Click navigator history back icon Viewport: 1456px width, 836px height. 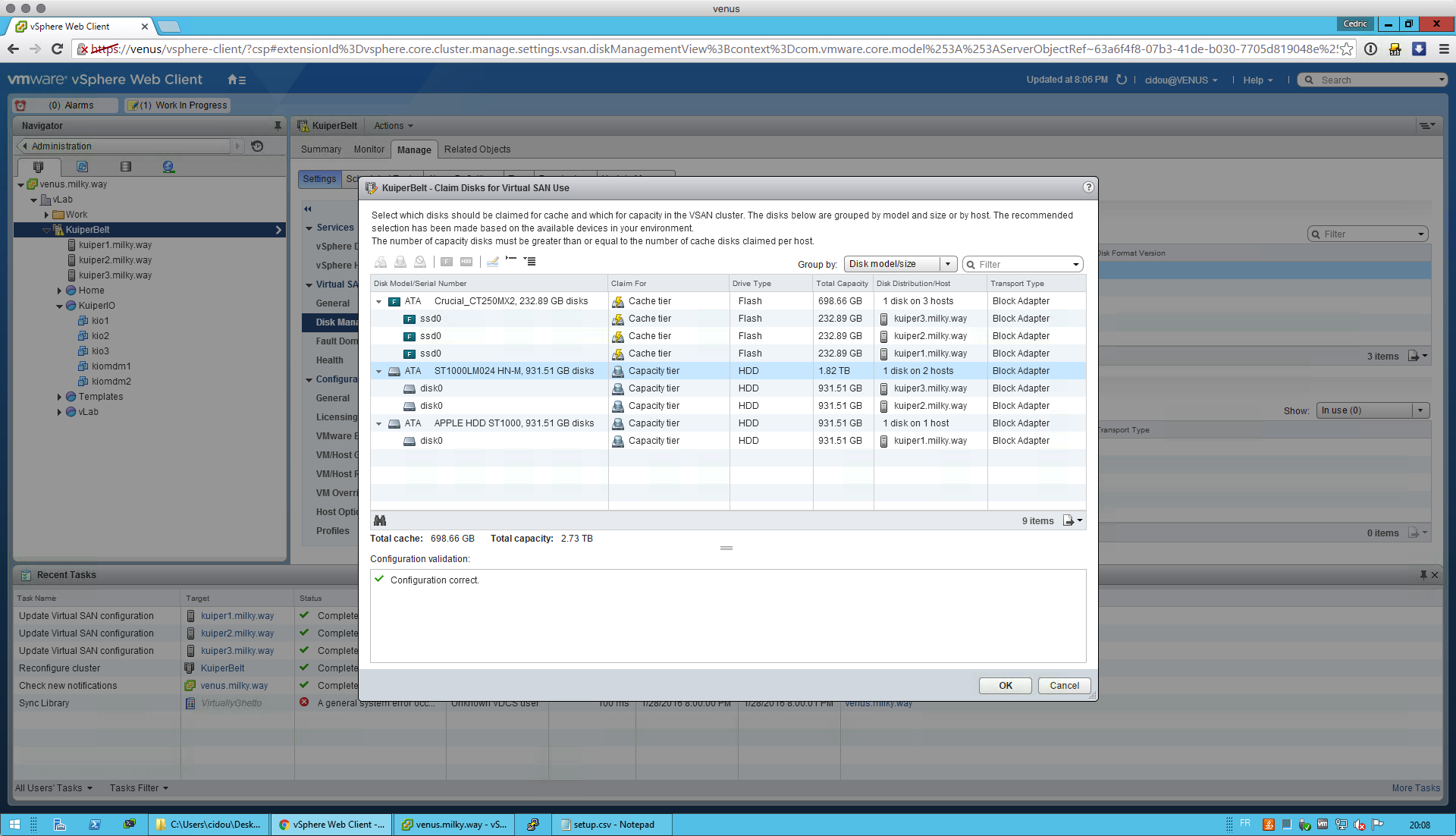pos(258,146)
